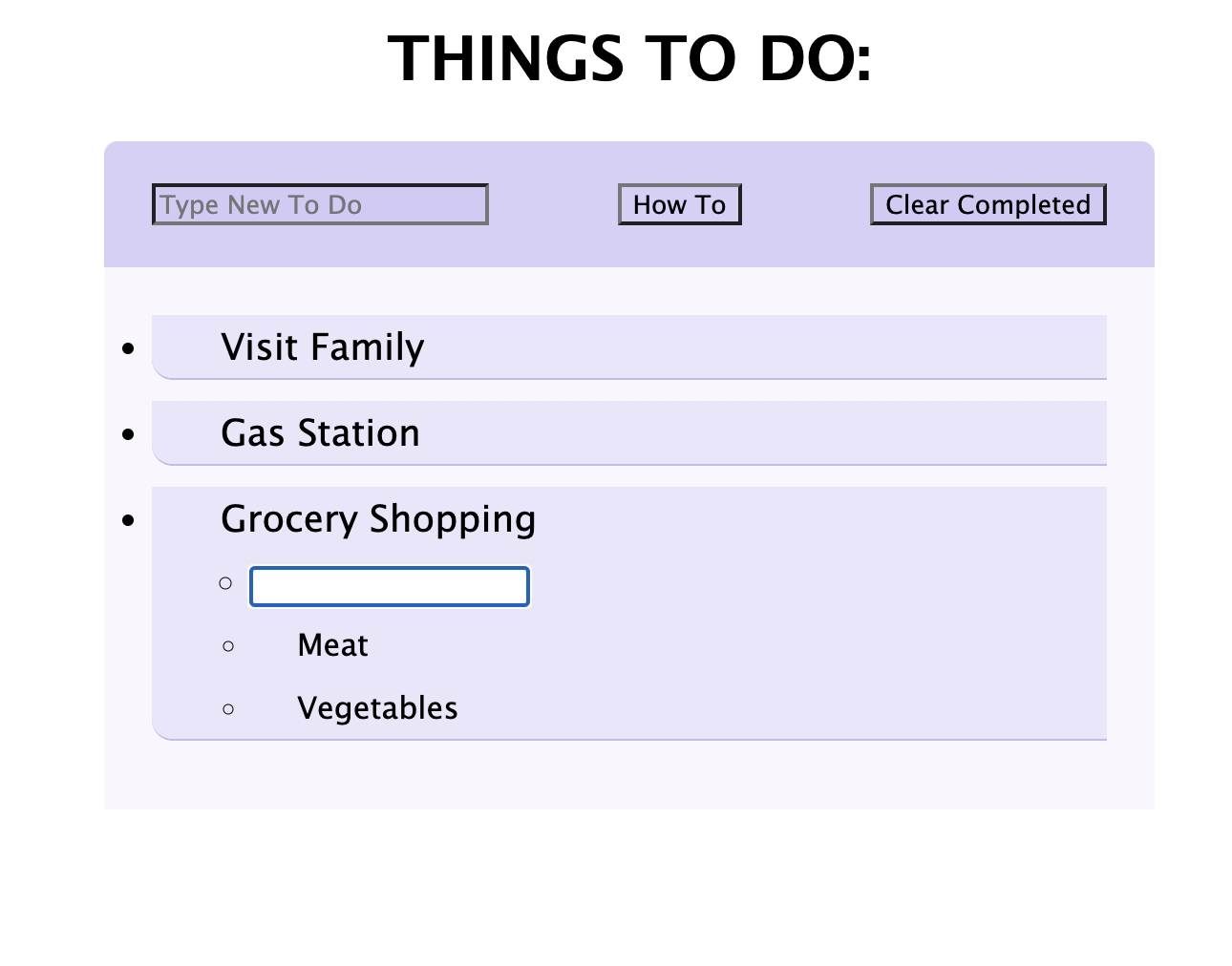Screen dimensions: 1232x966
Task: Select the Vegetables sub-item
Action: [377, 708]
